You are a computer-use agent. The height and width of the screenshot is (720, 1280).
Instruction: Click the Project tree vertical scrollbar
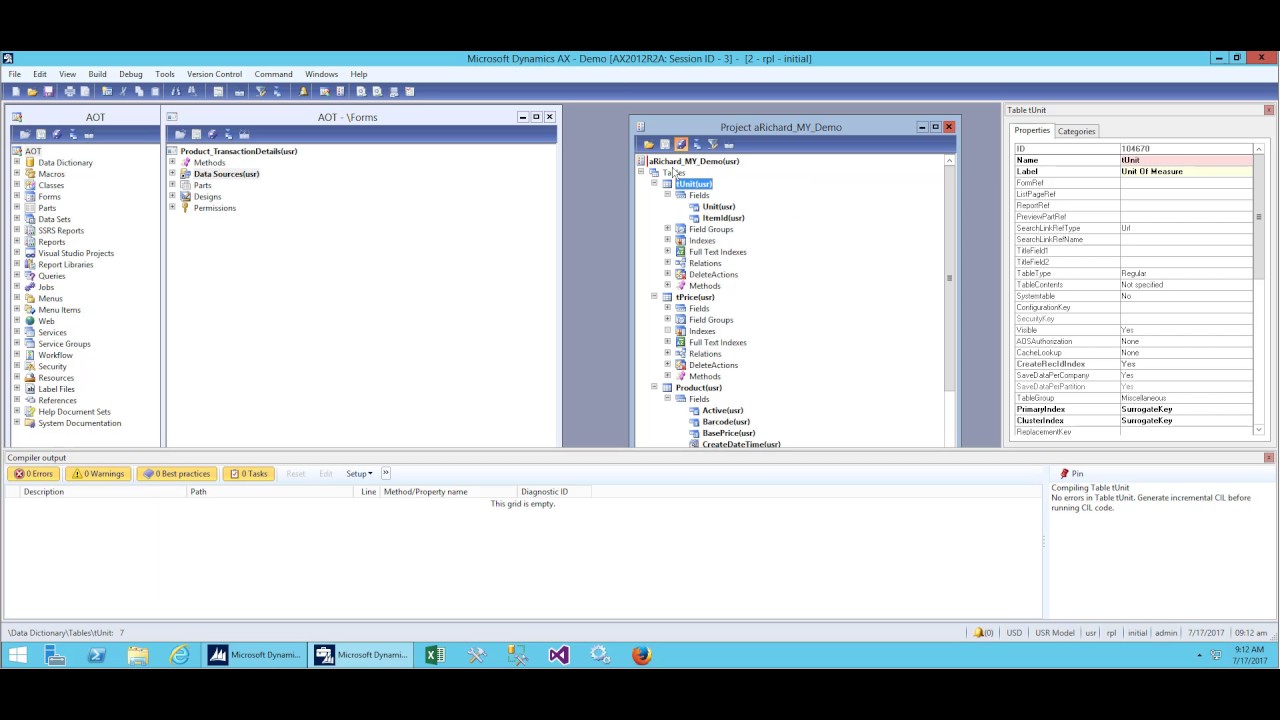[949, 300]
